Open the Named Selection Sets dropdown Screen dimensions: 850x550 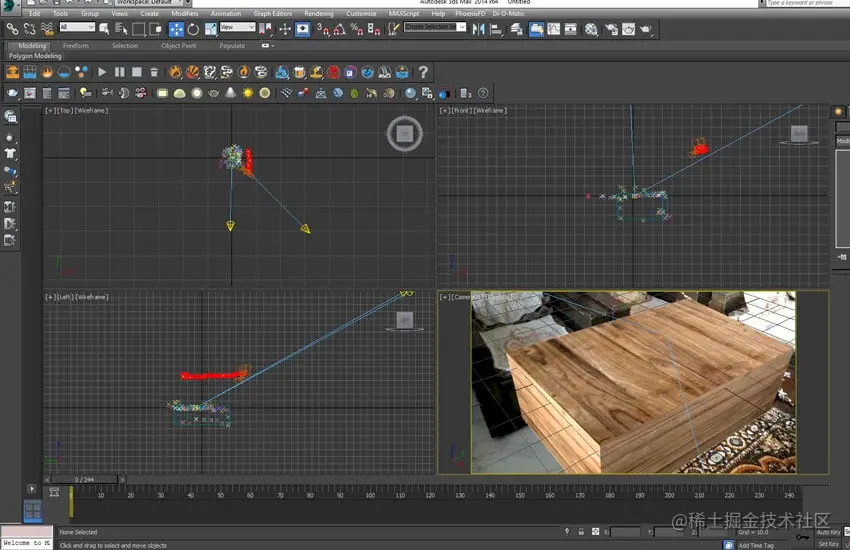tap(435, 28)
